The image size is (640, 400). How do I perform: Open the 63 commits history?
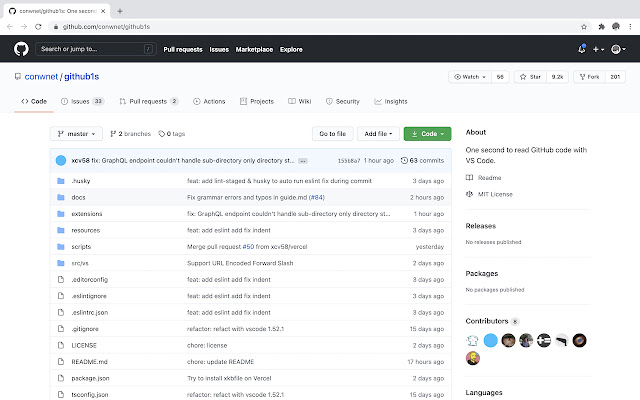422,160
